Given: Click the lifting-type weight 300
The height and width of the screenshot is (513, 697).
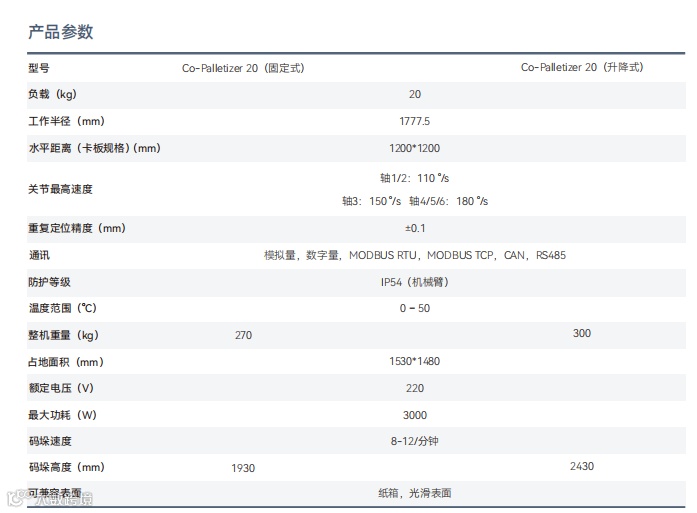Looking at the screenshot, I should pyautogui.click(x=582, y=333).
